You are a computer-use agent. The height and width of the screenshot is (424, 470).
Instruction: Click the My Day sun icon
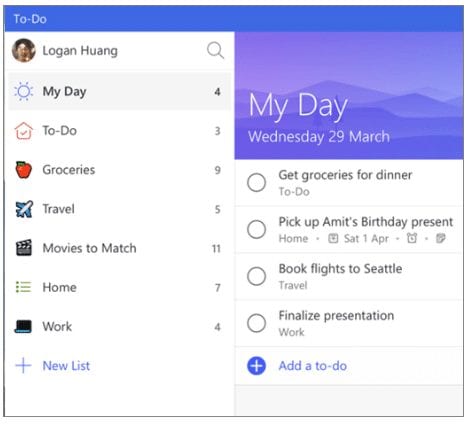point(24,91)
